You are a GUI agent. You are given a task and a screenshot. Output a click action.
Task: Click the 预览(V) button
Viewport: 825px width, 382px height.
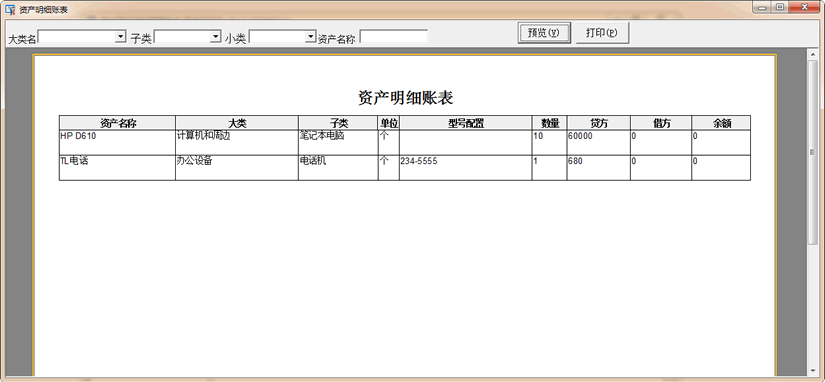click(544, 33)
